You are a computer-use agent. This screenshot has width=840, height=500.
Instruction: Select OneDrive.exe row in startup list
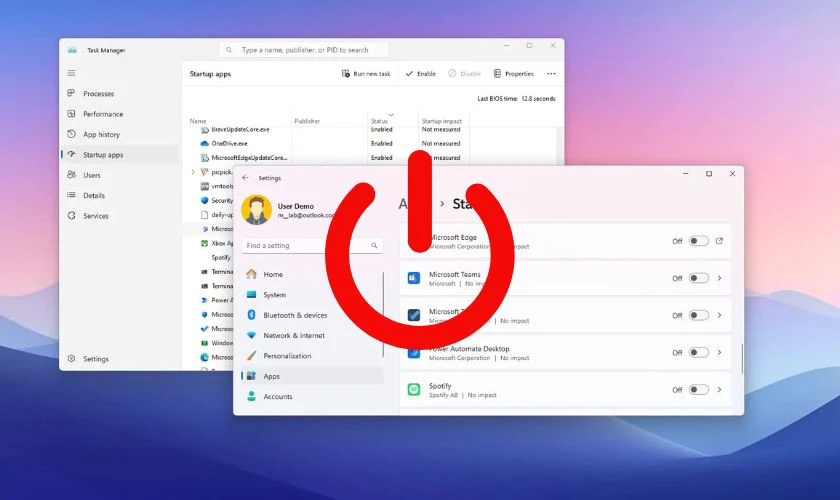pos(372,144)
